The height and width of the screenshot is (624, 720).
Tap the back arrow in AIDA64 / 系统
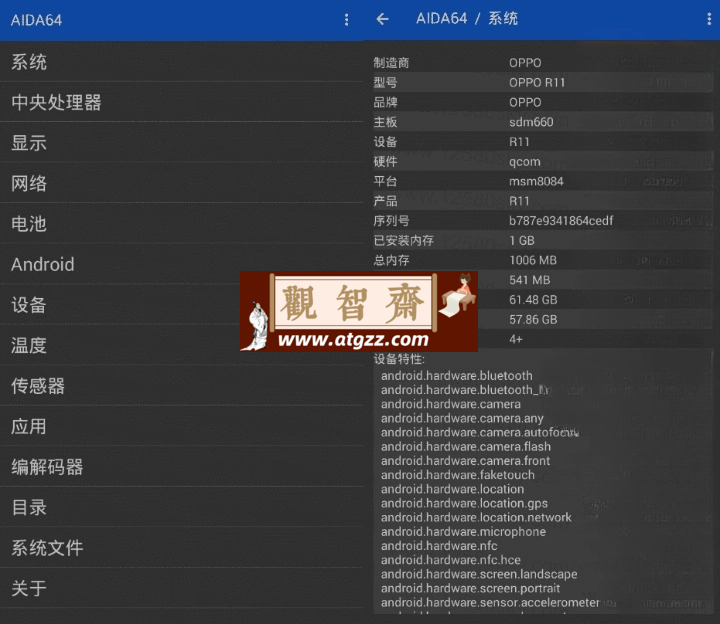[x=382, y=19]
